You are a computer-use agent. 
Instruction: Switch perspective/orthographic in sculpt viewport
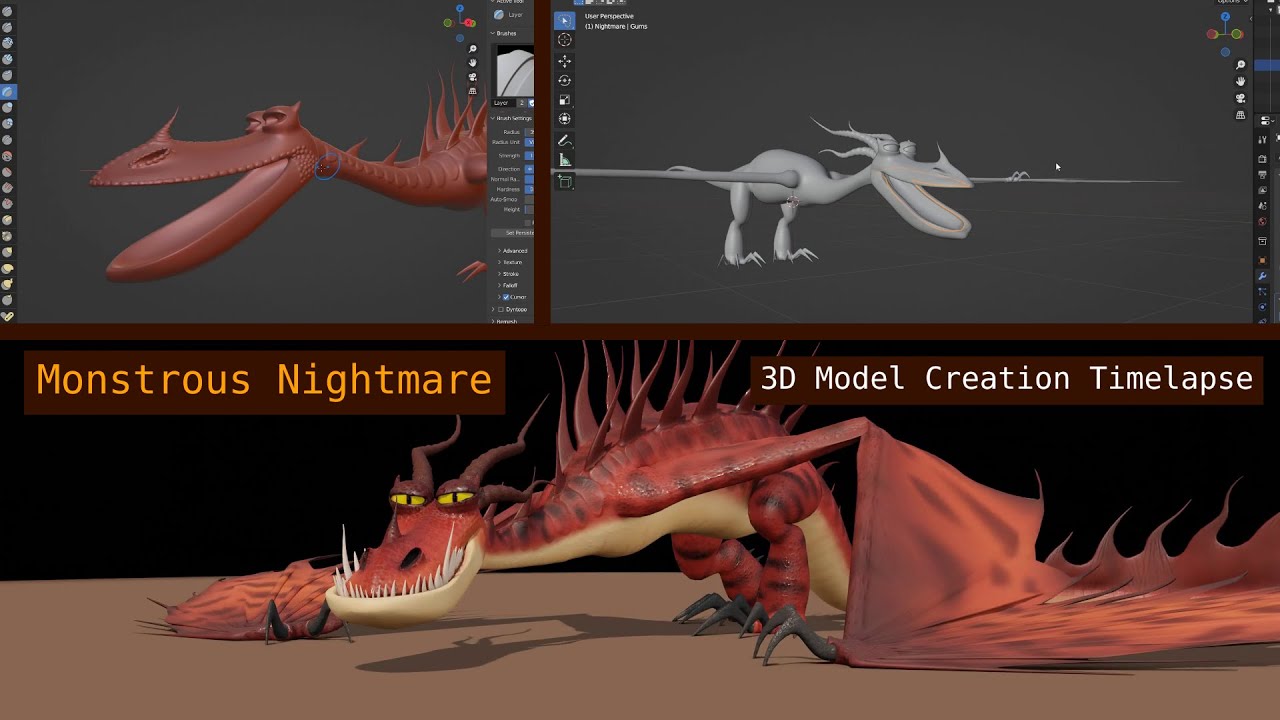(472, 91)
